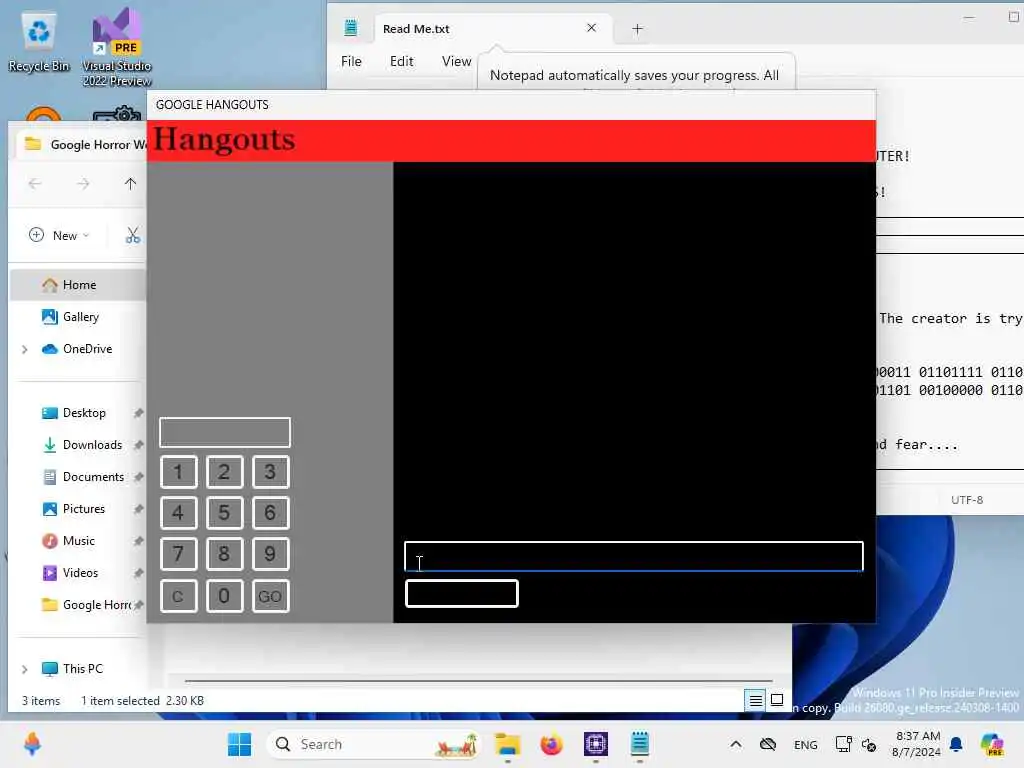Add a new tab in Notepad
The height and width of the screenshot is (768, 1024).
pos(637,29)
